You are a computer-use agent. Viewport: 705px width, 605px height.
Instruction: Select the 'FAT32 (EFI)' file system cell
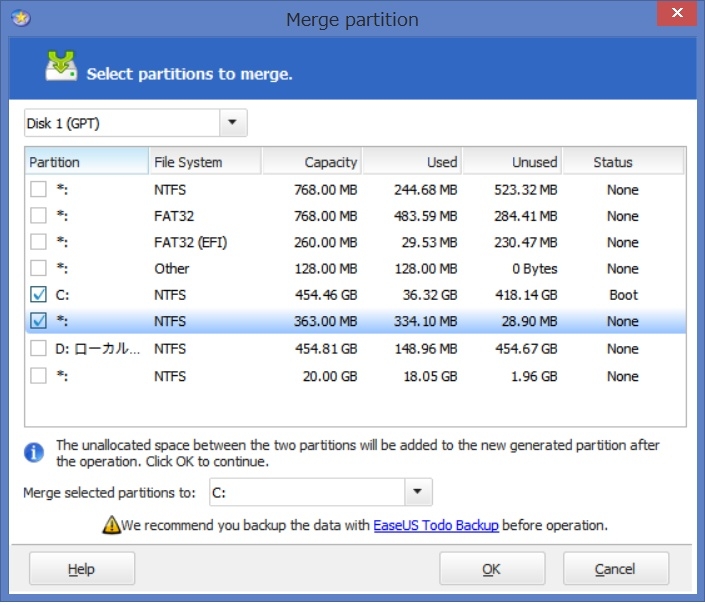pos(190,242)
